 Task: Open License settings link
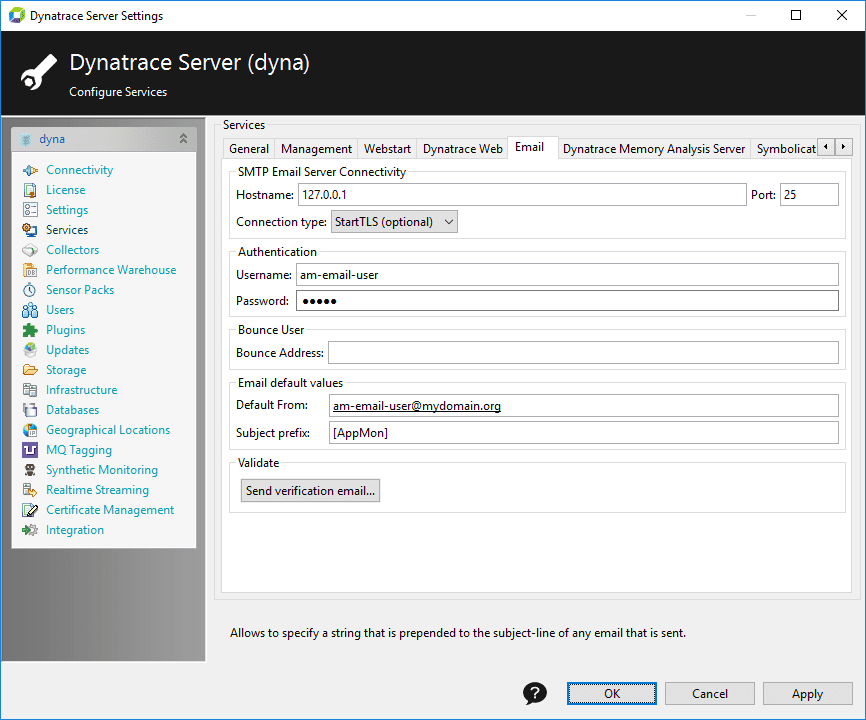click(66, 190)
